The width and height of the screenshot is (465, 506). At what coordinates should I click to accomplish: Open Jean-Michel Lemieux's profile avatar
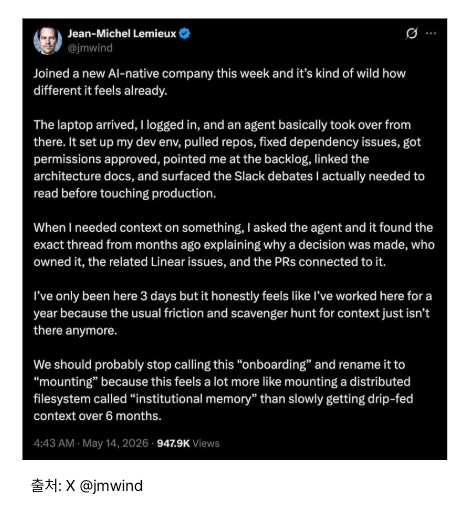coord(48,40)
